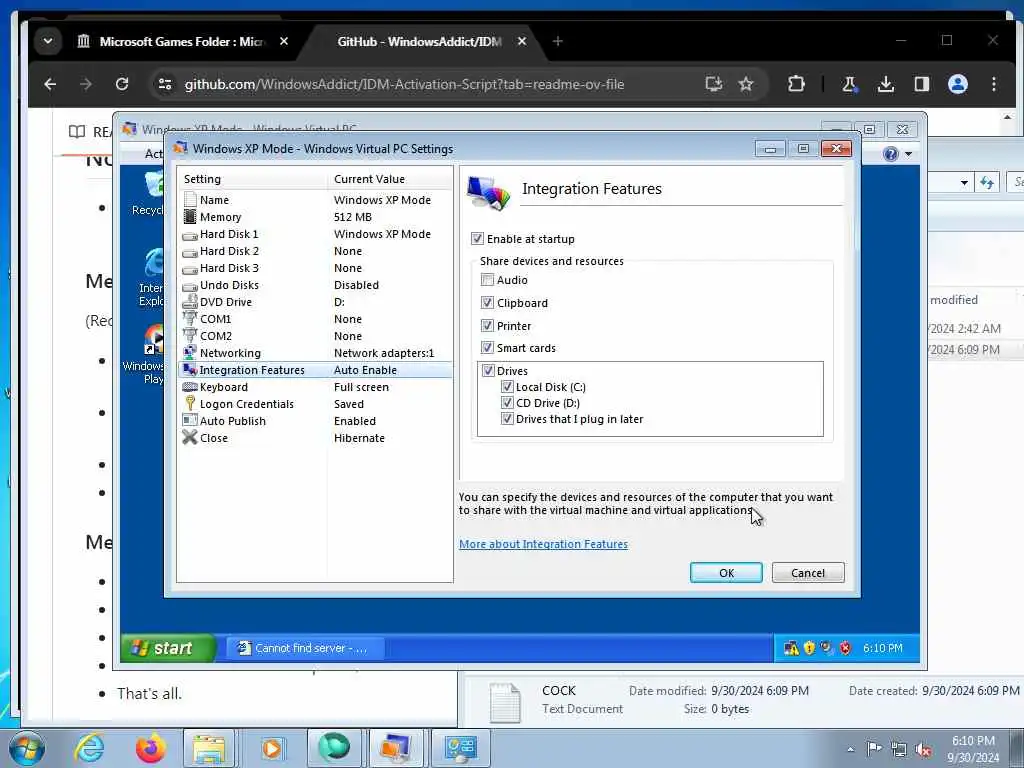This screenshot has height=768, width=1024.
Task: Open the browser three-dot menu
Action: 993,84
